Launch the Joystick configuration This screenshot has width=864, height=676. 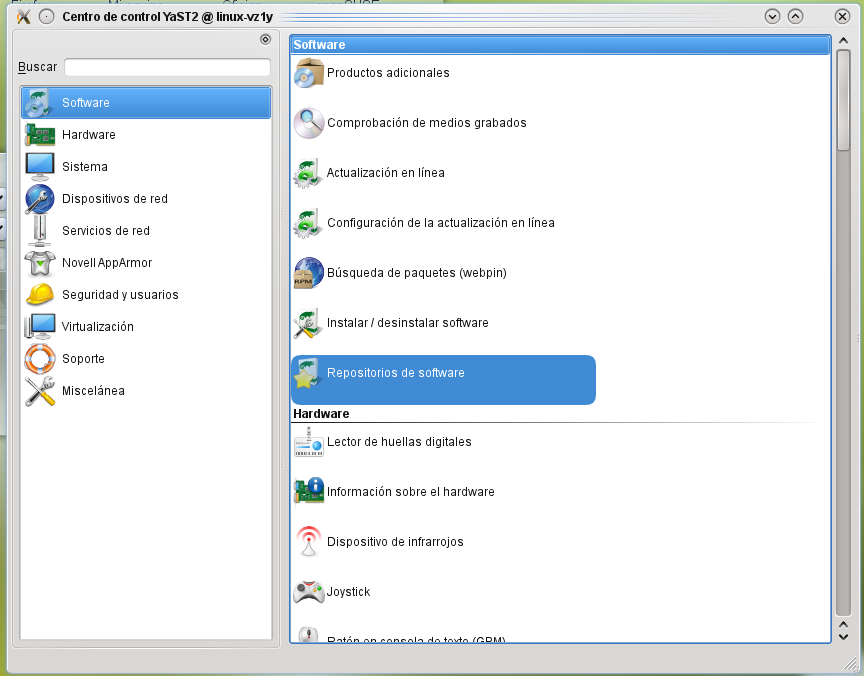(348, 592)
